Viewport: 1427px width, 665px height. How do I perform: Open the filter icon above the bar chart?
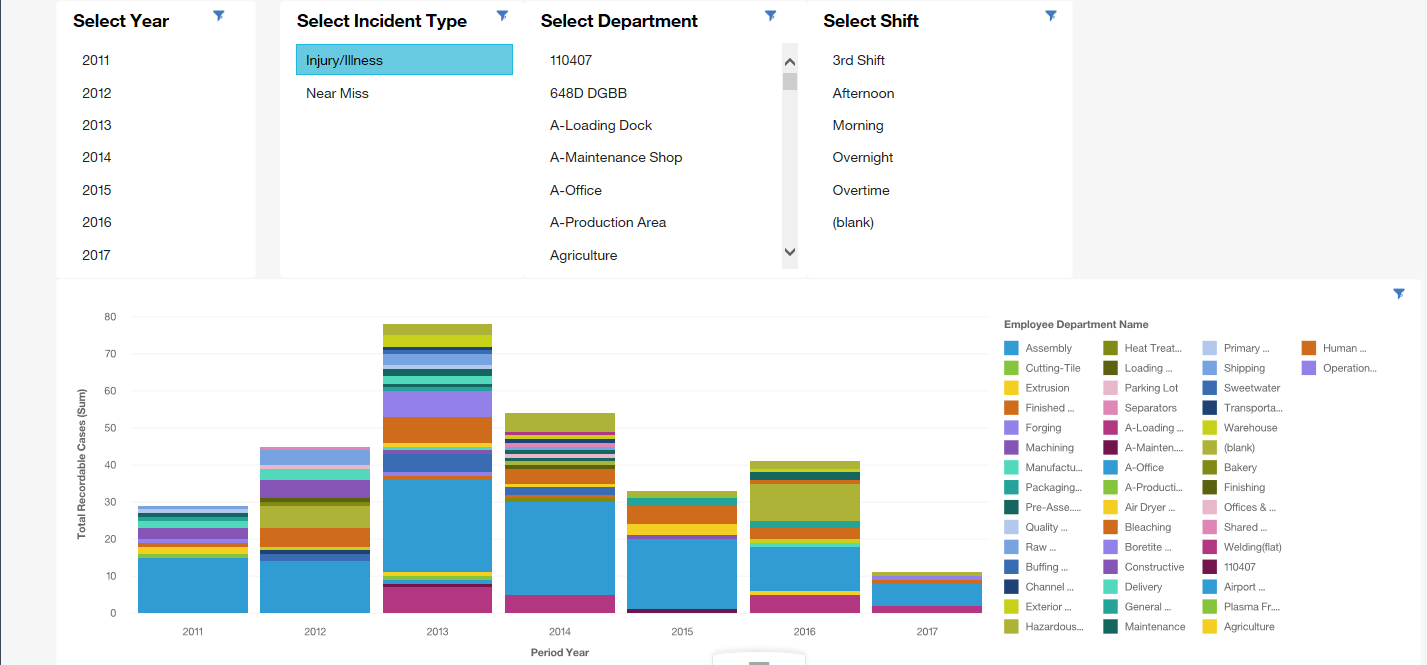1398,293
